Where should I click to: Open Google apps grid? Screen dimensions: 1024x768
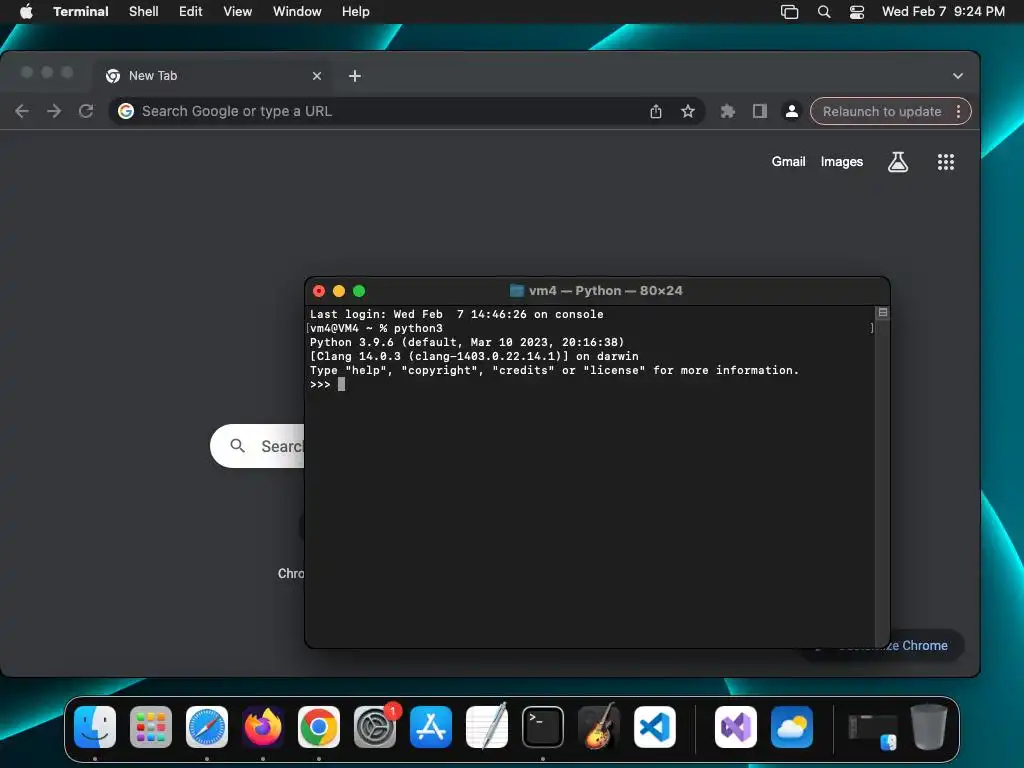click(x=946, y=162)
